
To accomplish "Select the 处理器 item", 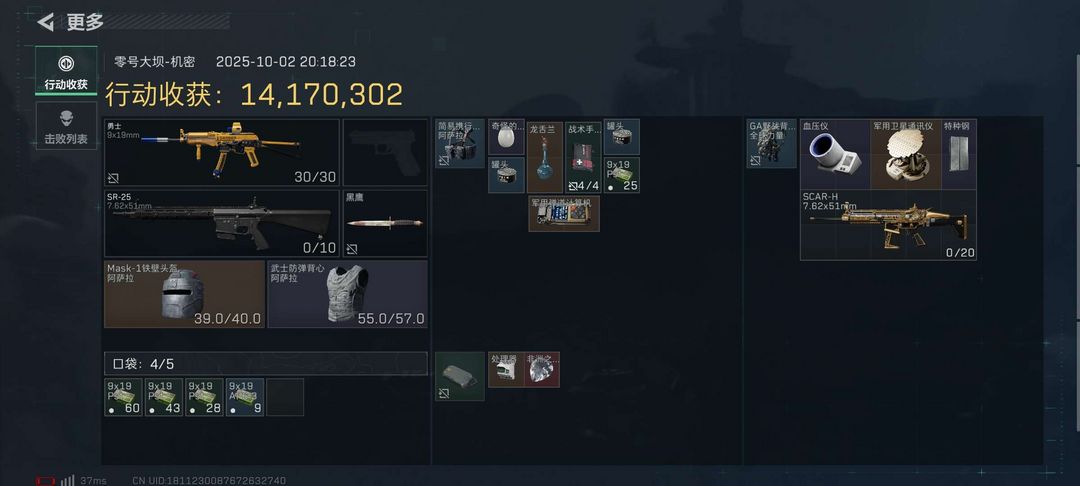I will 506,370.
